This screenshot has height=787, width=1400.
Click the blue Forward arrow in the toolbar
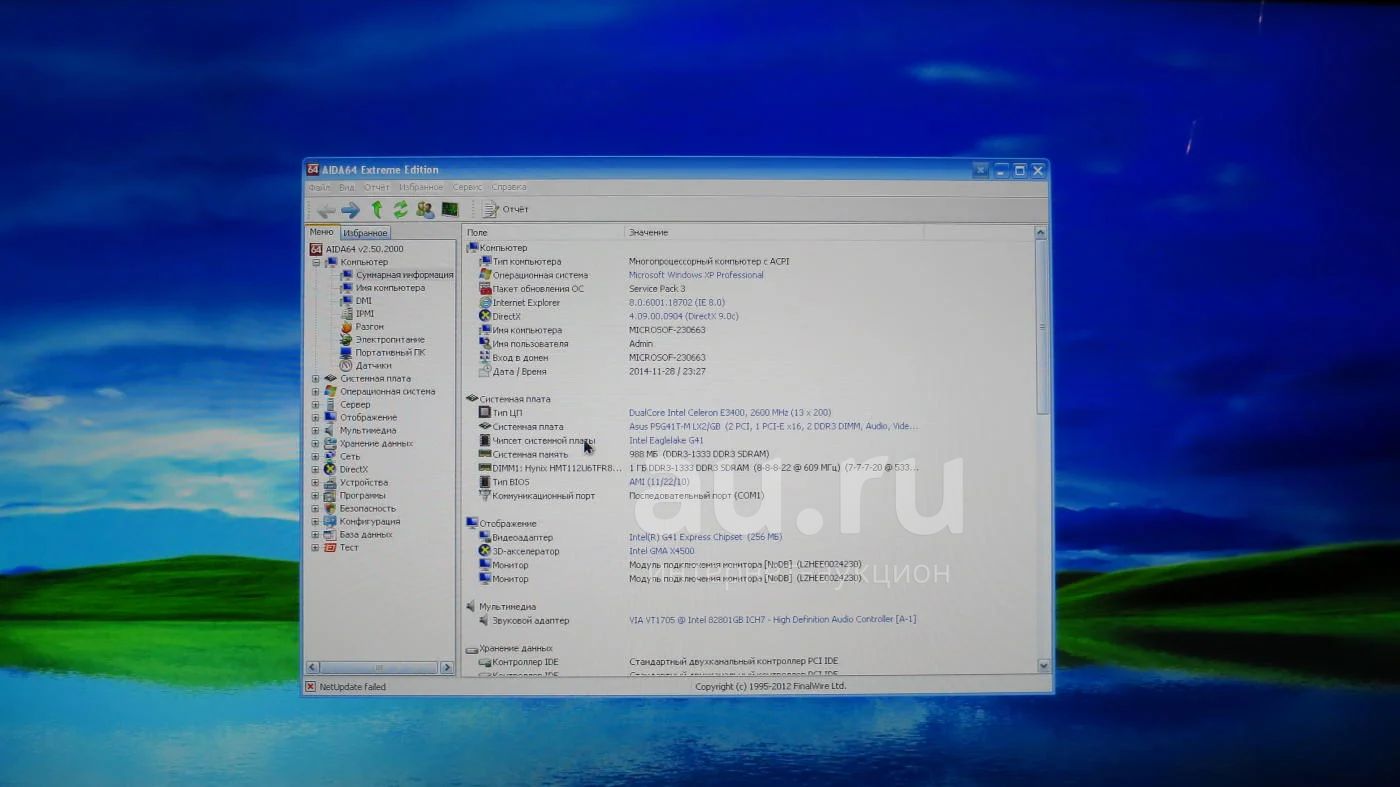click(350, 210)
